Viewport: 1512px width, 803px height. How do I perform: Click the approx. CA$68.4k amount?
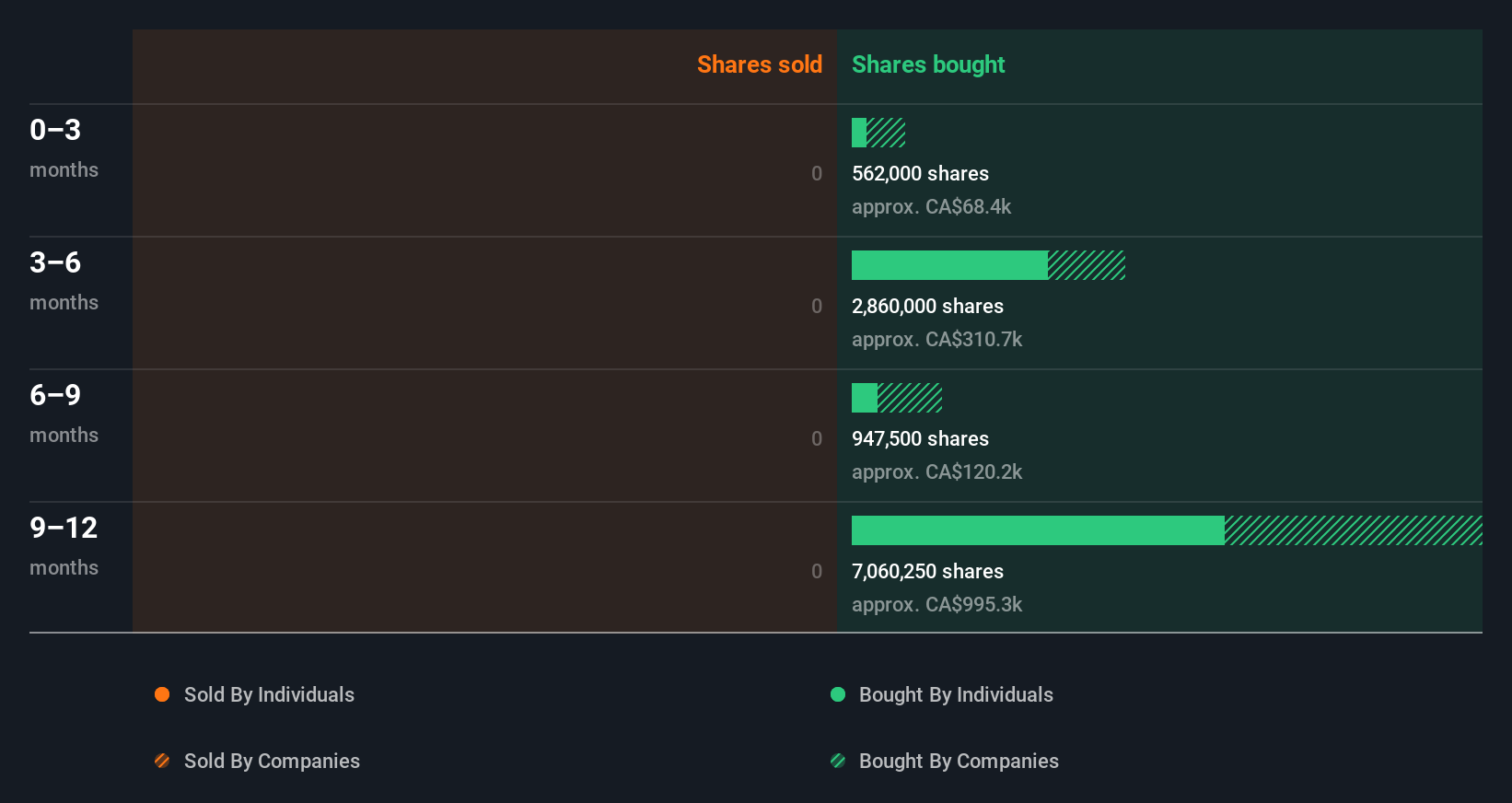931,206
